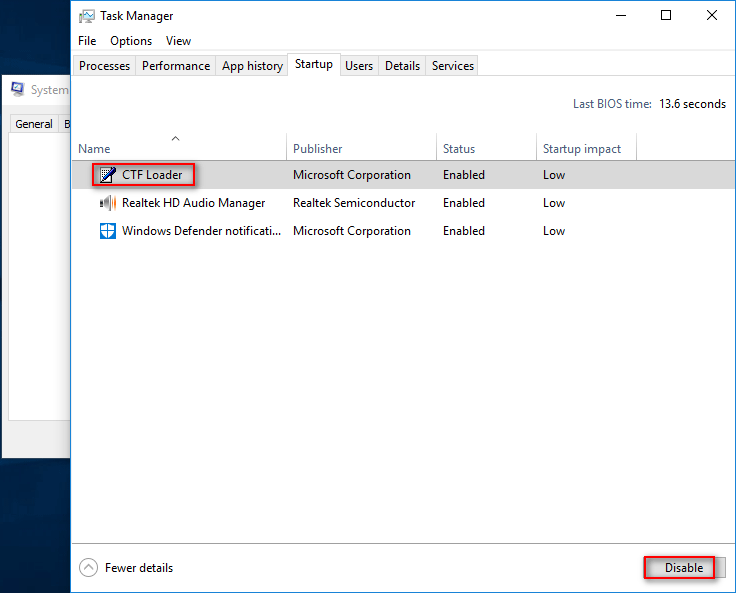Select General tab in System window

[34, 124]
